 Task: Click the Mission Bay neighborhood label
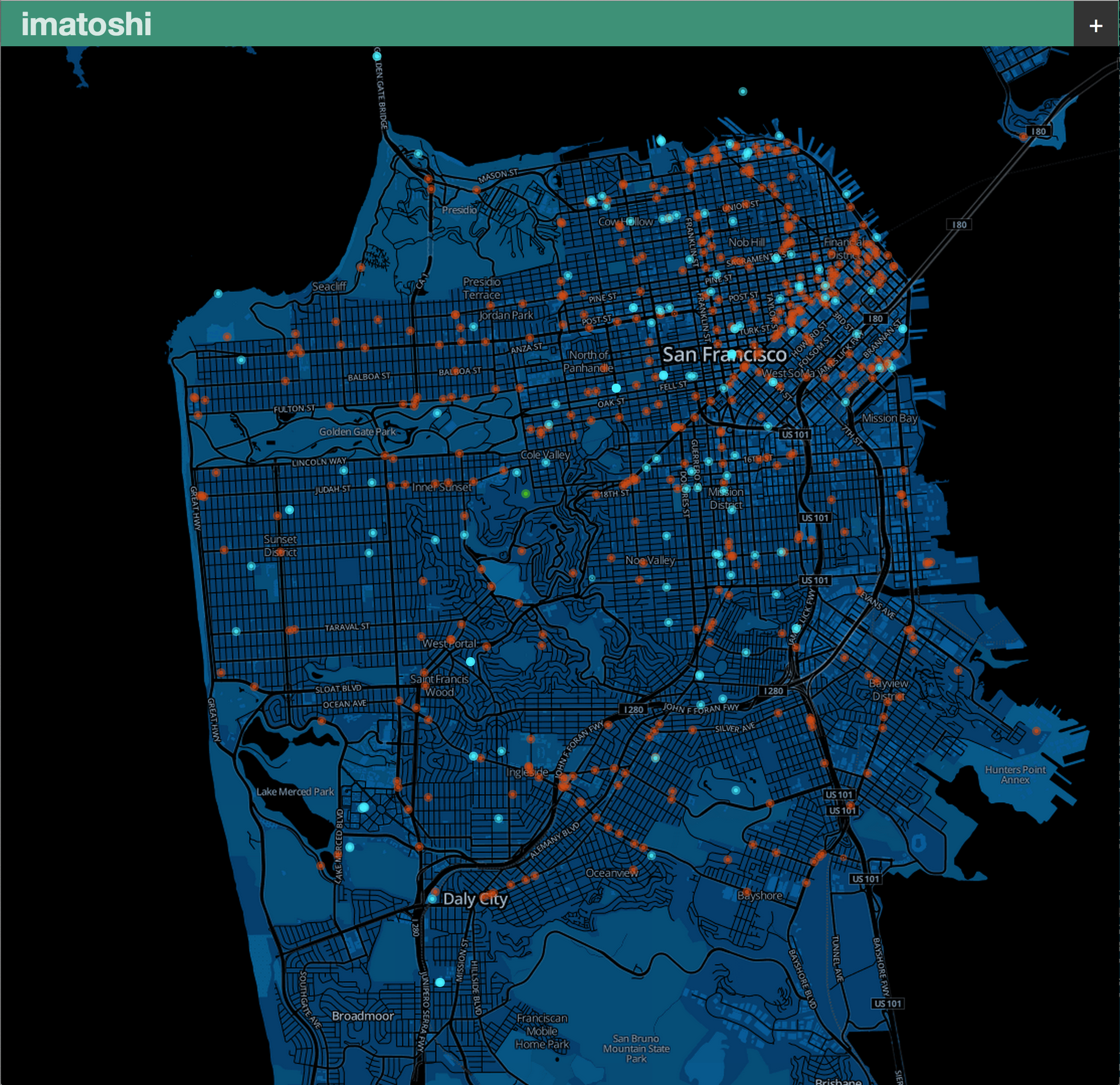point(889,418)
